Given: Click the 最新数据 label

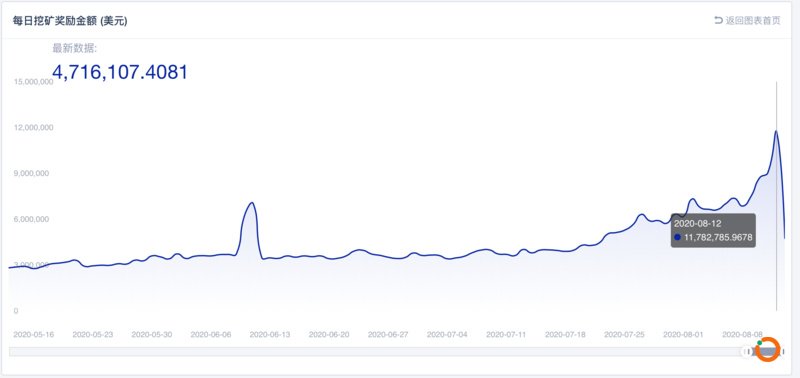Looking at the screenshot, I should click(x=74, y=48).
